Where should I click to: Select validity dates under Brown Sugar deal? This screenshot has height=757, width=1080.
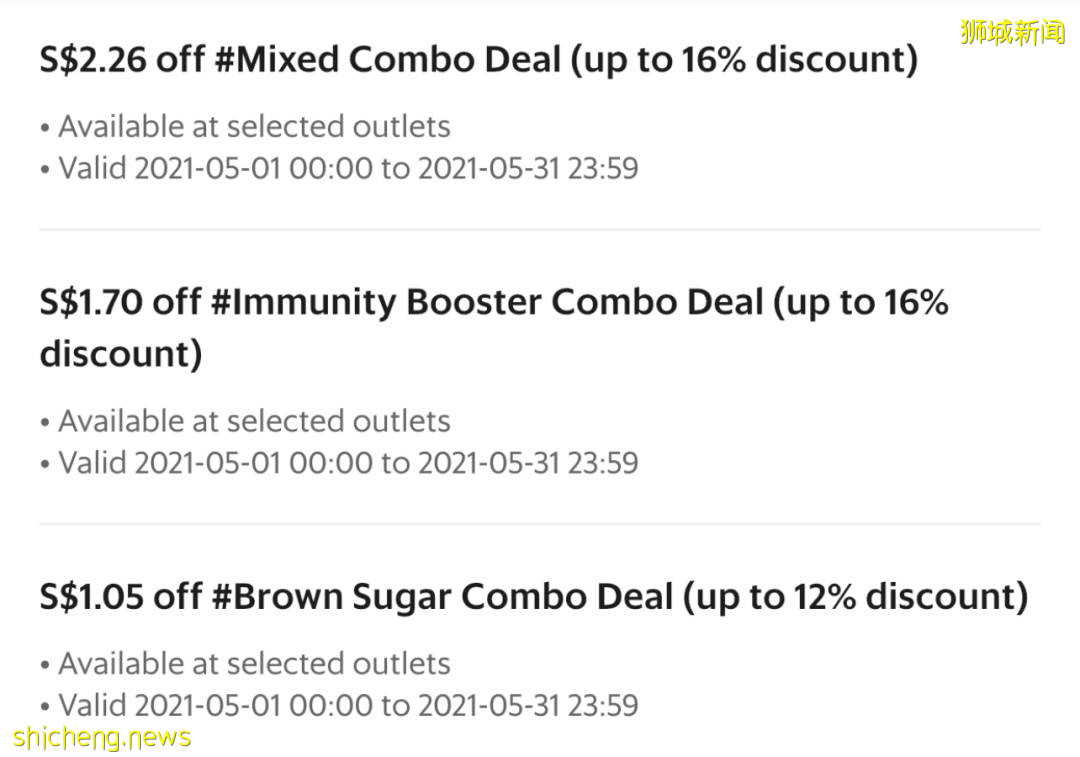pos(347,705)
